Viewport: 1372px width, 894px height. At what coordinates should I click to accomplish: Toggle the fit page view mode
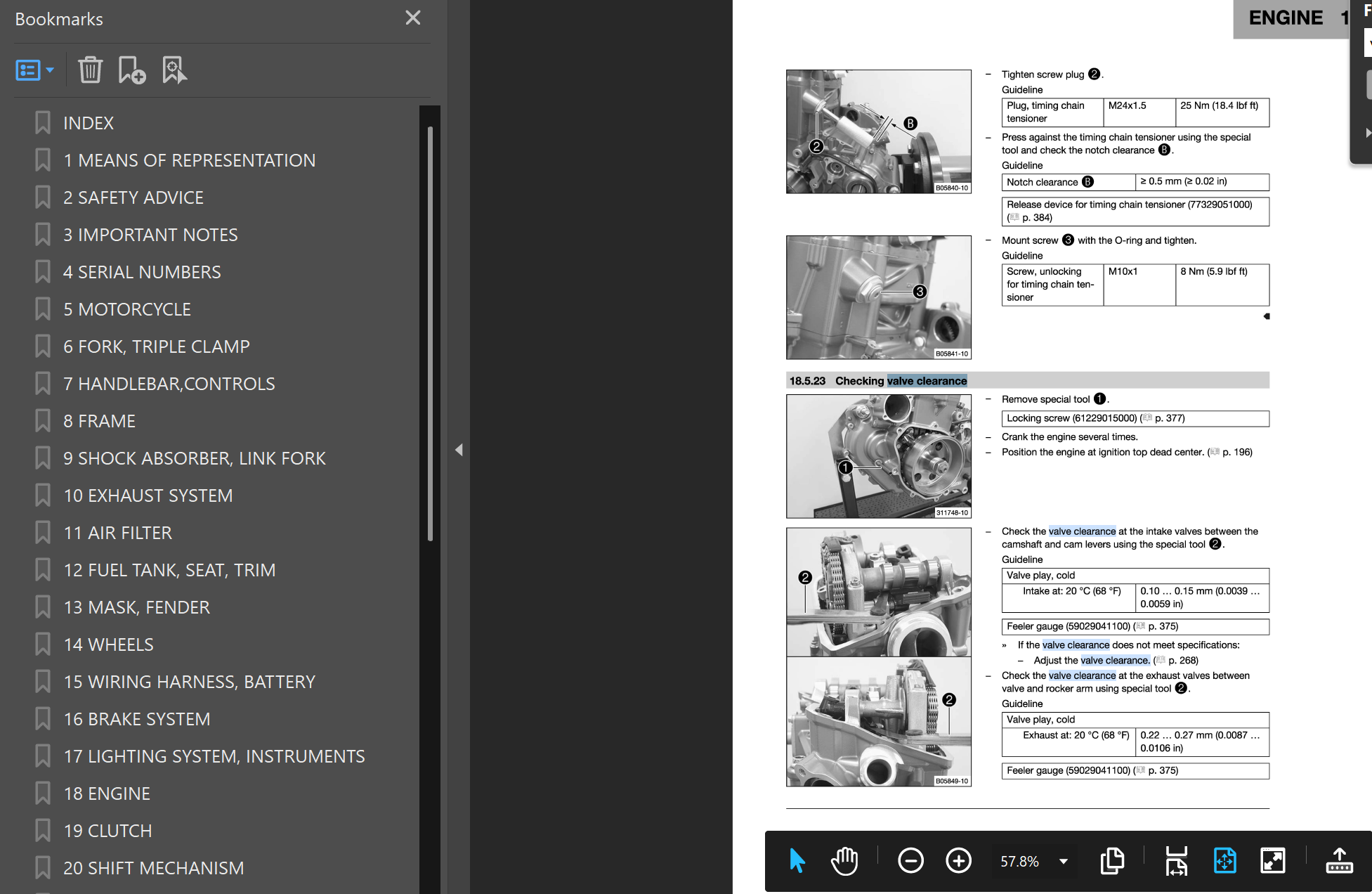[1224, 861]
